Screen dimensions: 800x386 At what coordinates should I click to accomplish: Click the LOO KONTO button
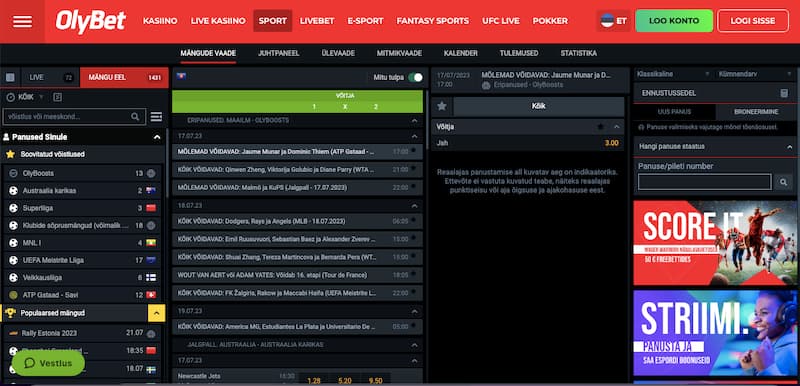(674, 21)
